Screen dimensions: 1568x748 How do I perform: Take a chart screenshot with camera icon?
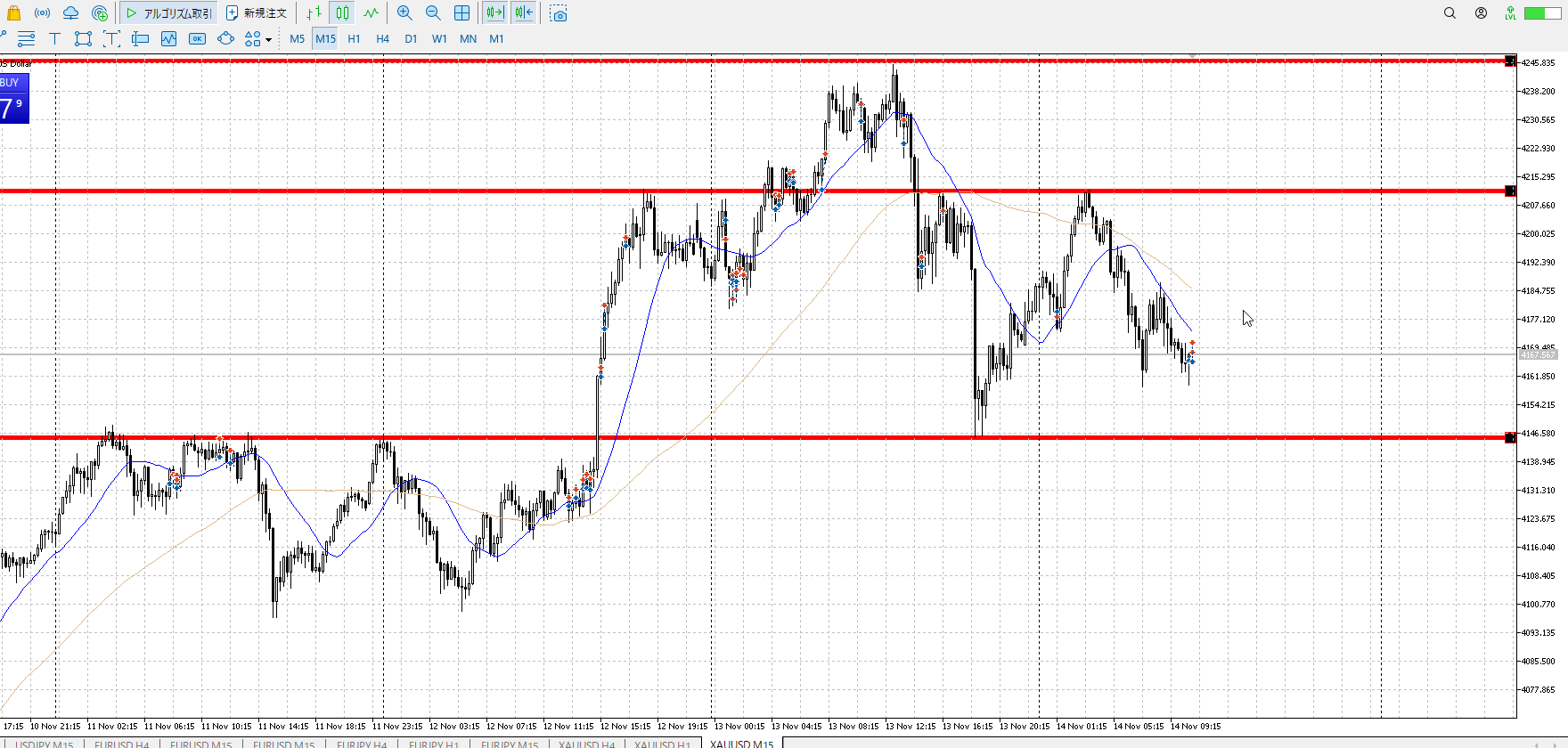point(559,13)
